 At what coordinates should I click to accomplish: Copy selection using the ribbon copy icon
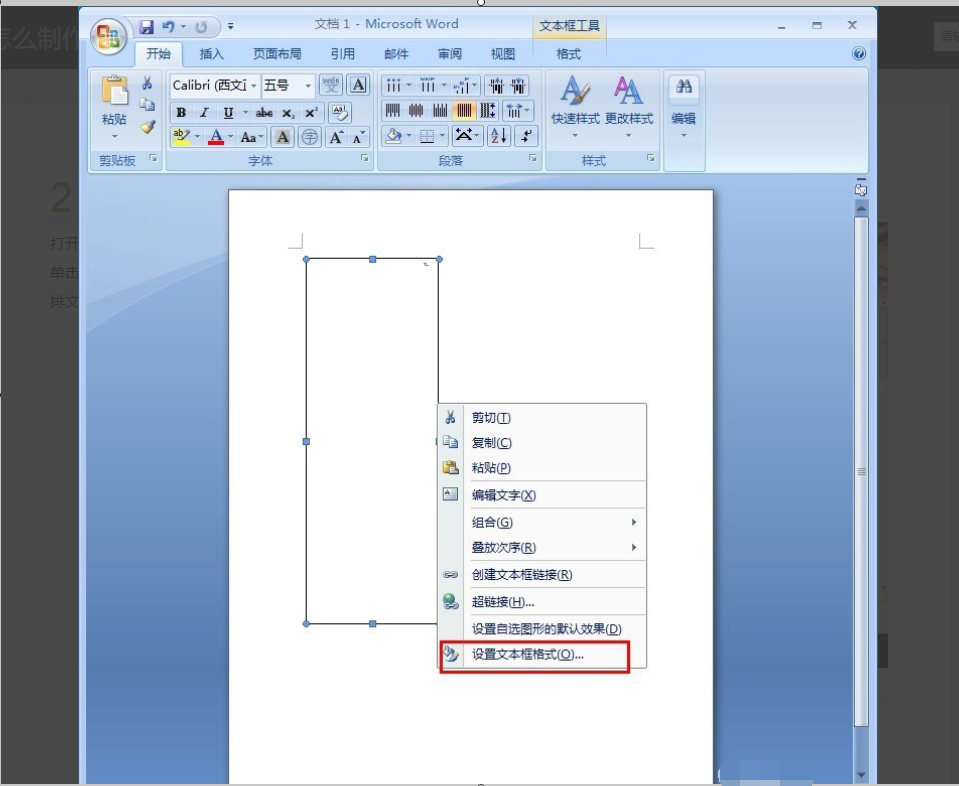[x=147, y=105]
